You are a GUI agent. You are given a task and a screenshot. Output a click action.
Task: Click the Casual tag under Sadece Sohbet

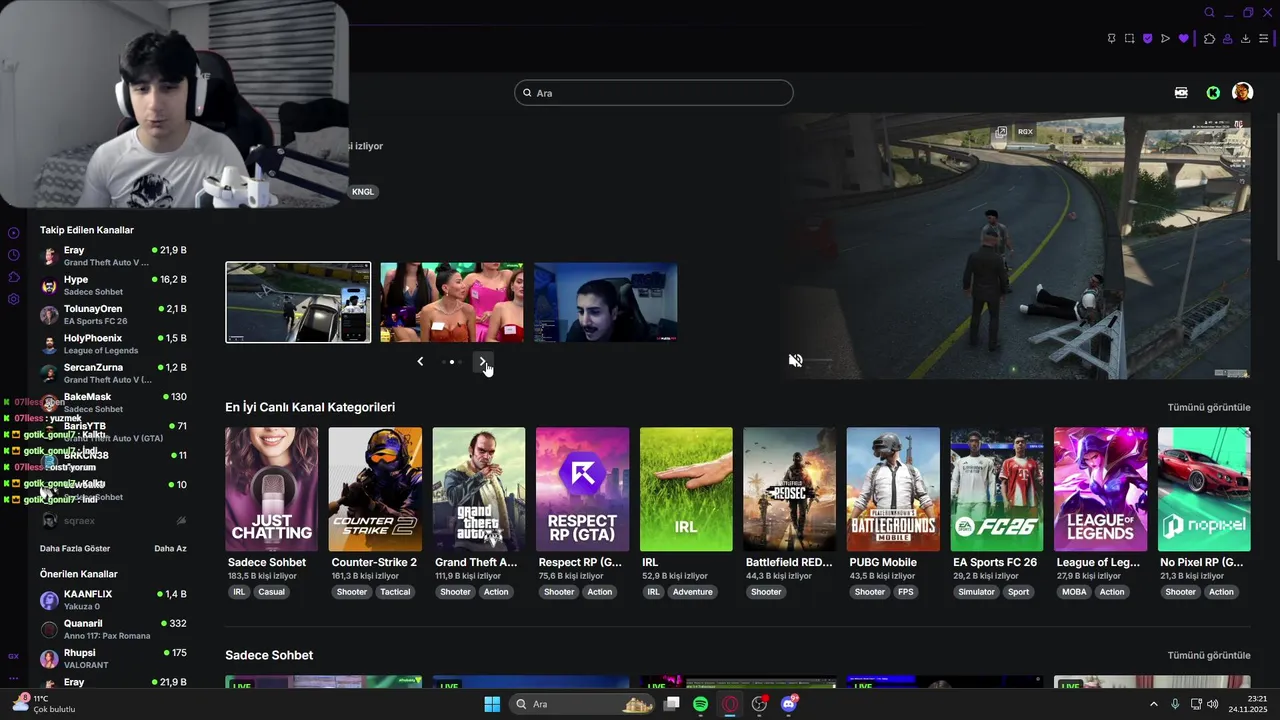tap(271, 592)
